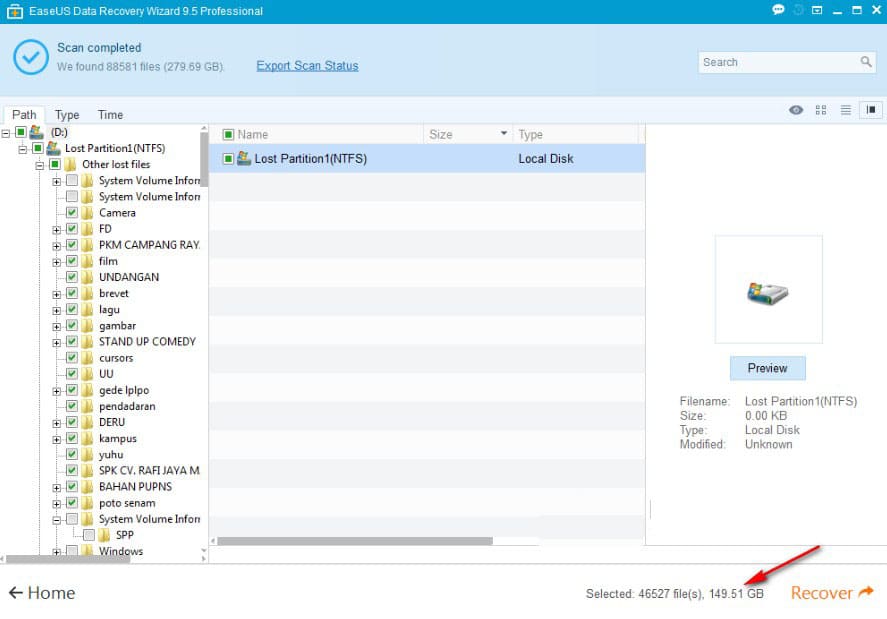Click the Preview button
This screenshot has height=619, width=887.
pos(768,368)
